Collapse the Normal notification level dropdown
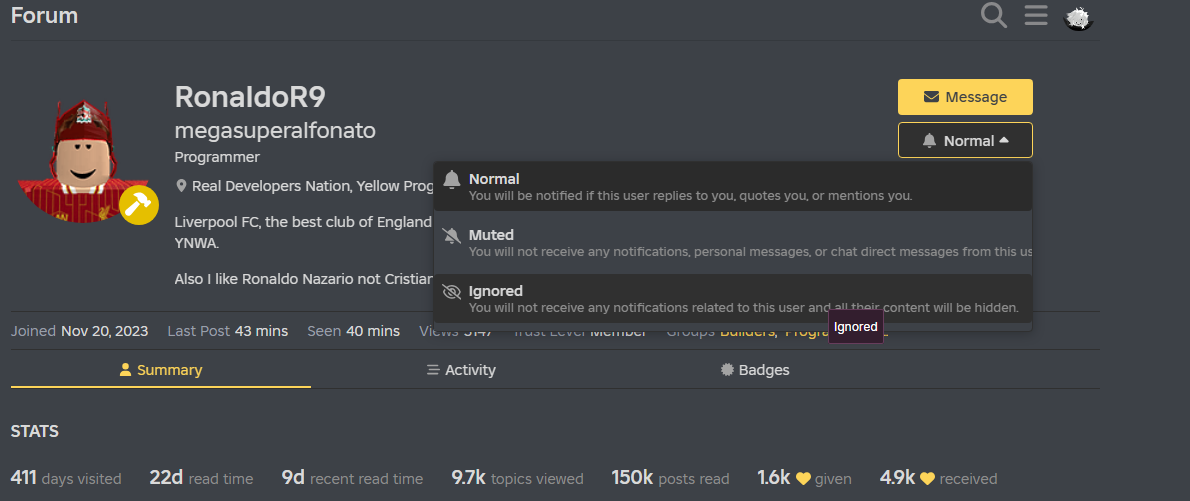The image size is (1190, 501). pos(965,141)
